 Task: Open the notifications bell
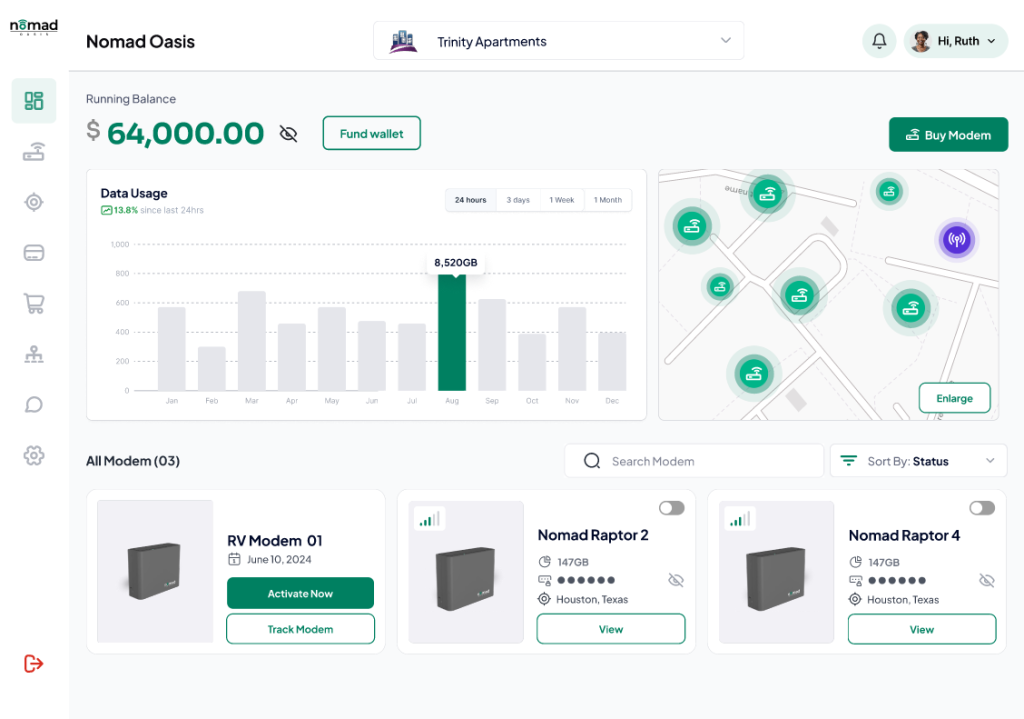879,41
